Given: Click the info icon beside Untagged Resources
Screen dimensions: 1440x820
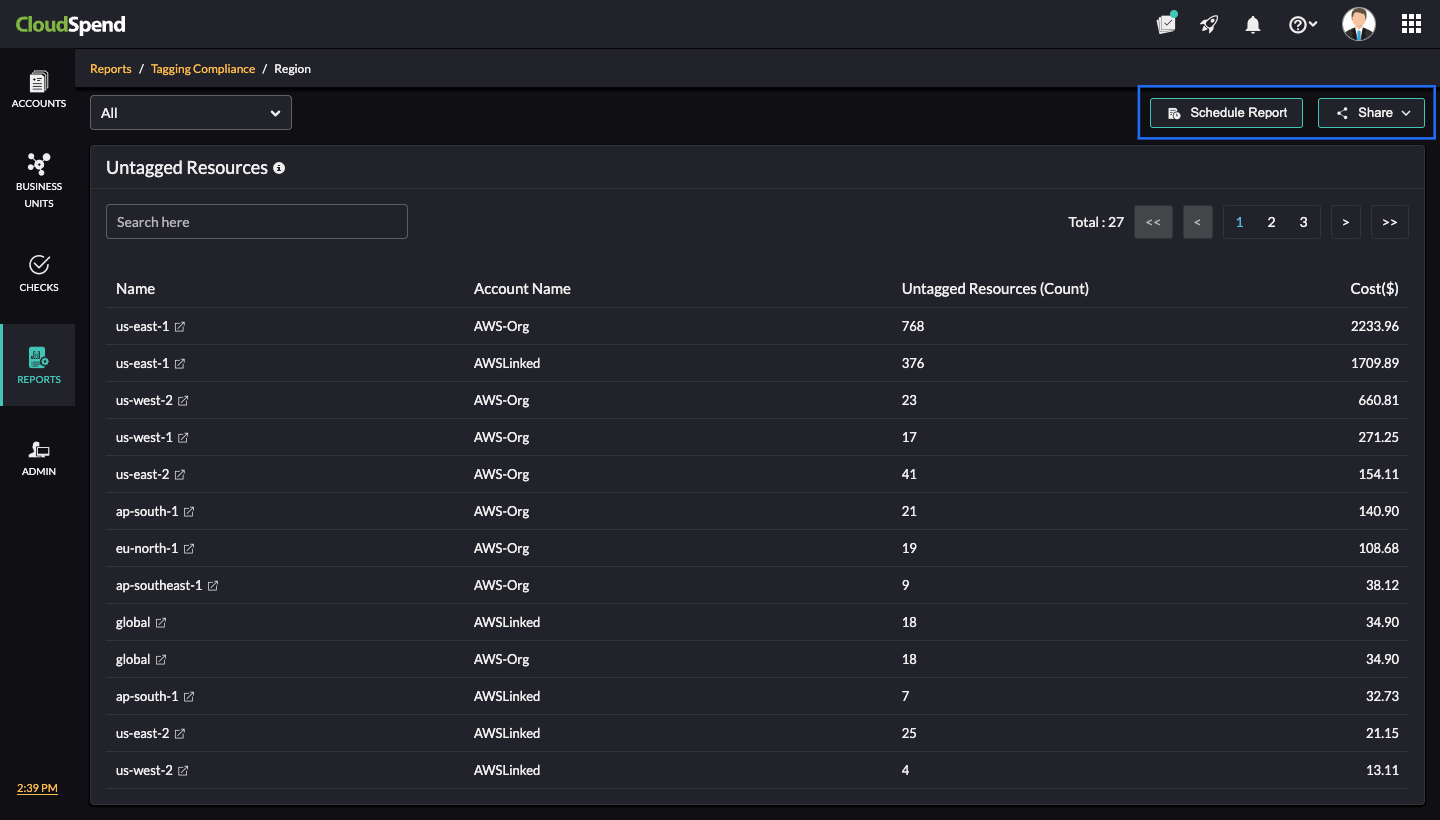Looking at the screenshot, I should pos(279,168).
